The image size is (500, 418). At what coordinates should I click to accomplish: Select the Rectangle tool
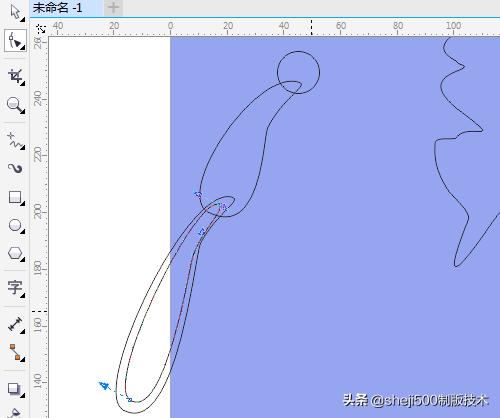15,197
